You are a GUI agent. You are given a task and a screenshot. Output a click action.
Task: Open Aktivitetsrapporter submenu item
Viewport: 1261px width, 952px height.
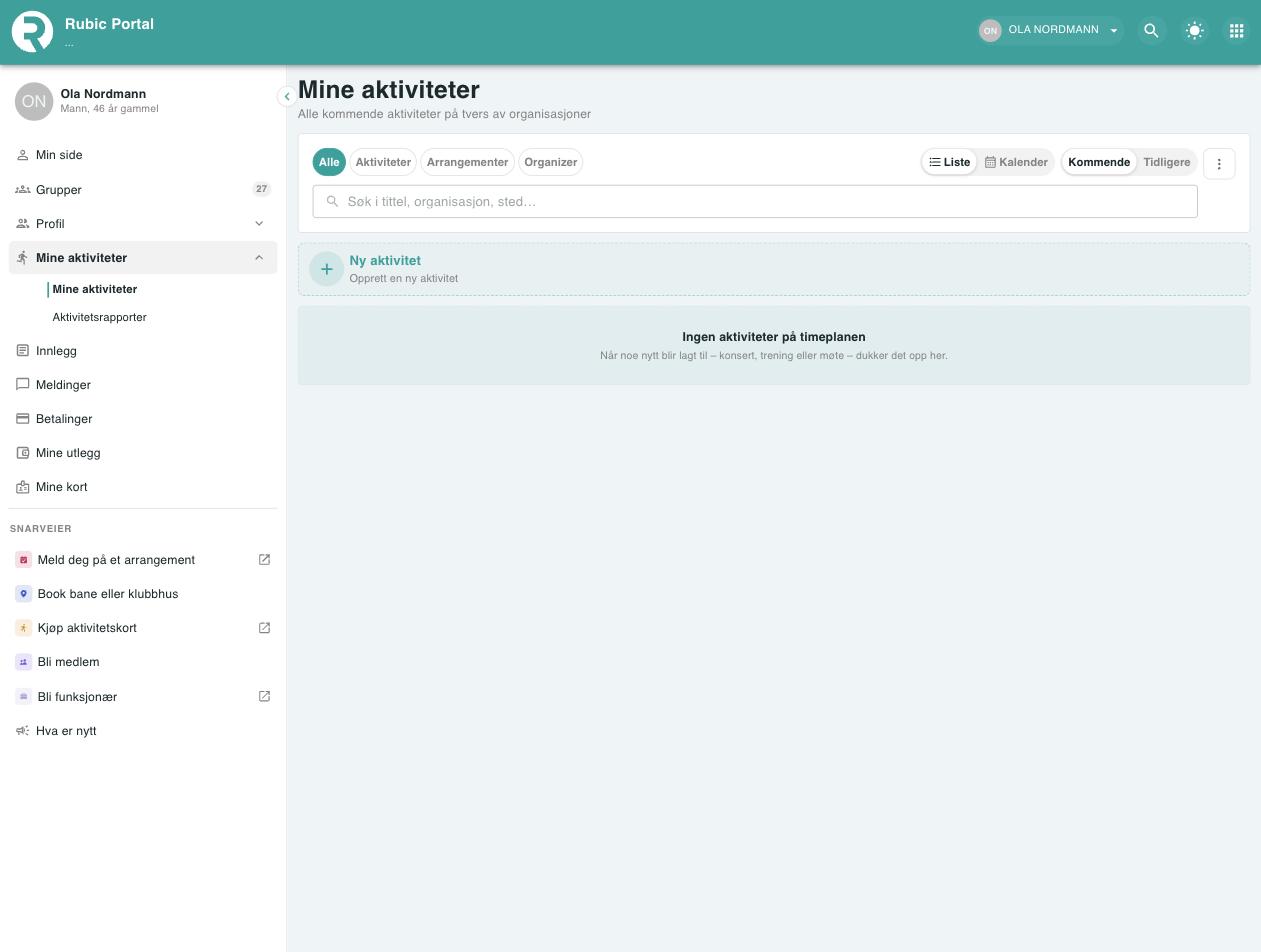click(99, 317)
